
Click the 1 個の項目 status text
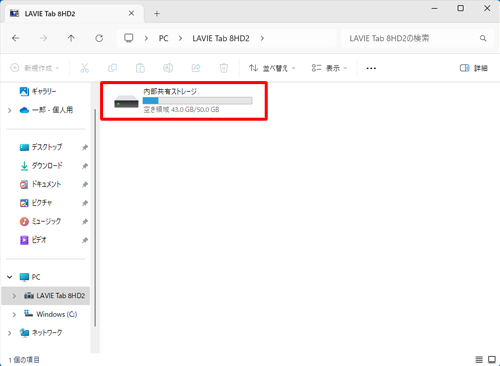[24, 360]
